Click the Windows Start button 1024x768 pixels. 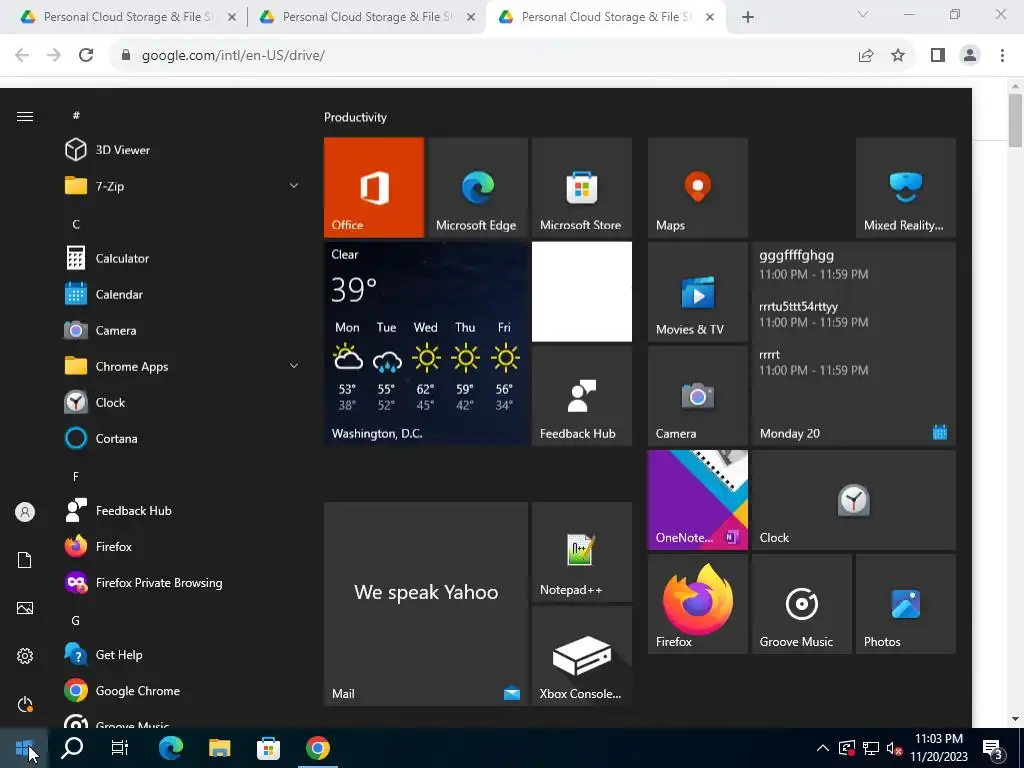tap(24, 748)
